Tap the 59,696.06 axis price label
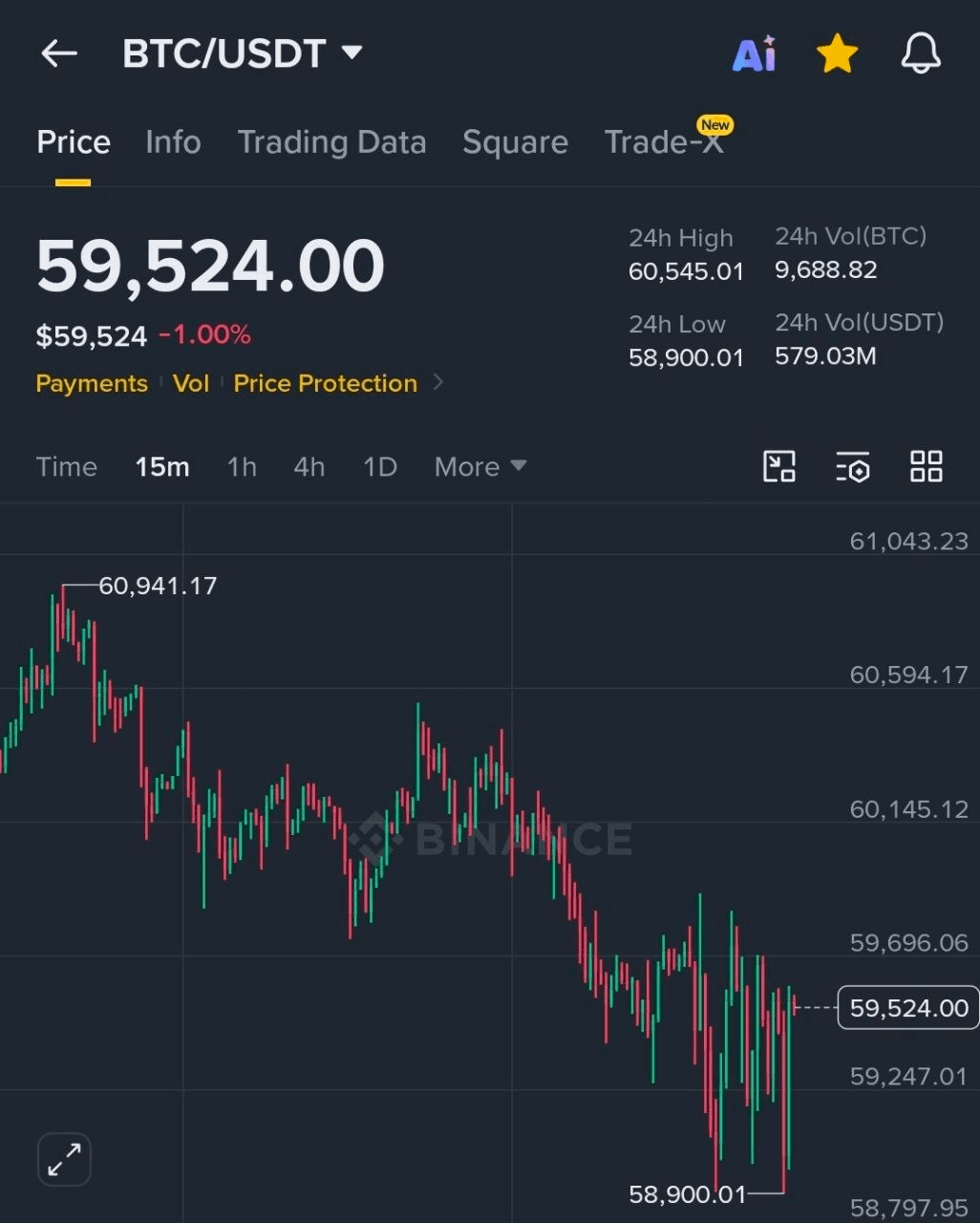Screen dimensions: 980x1223 coord(909,943)
